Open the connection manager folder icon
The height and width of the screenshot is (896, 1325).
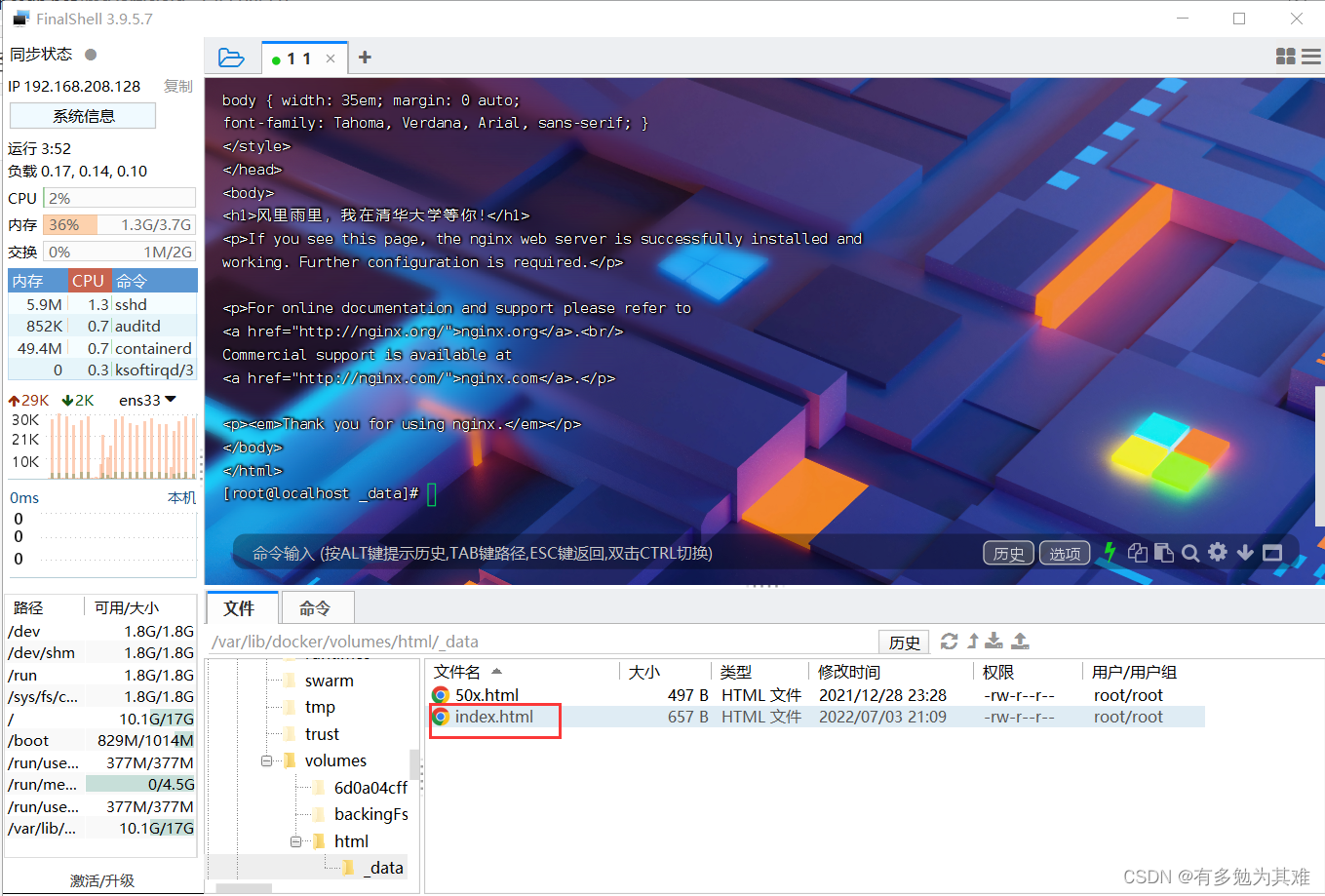tap(231, 58)
